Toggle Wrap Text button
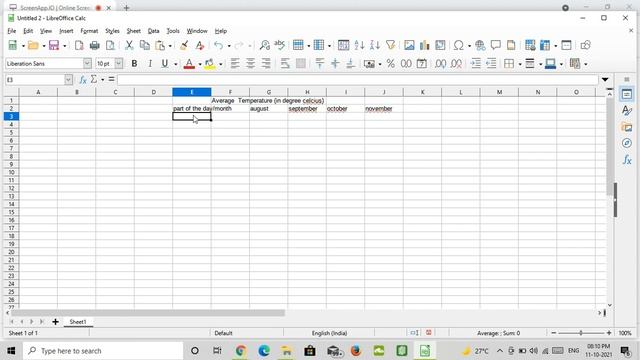640x360 pixels. click(x=285, y=64)
